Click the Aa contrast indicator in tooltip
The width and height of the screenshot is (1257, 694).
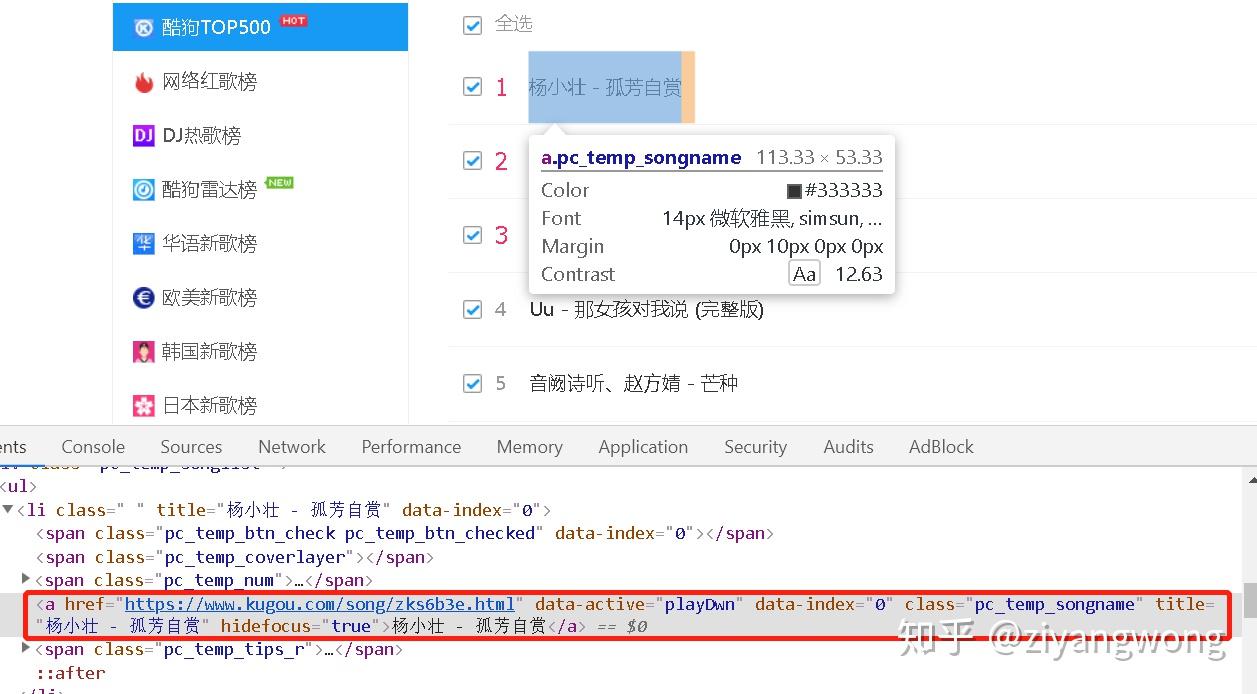pos(804,274)
